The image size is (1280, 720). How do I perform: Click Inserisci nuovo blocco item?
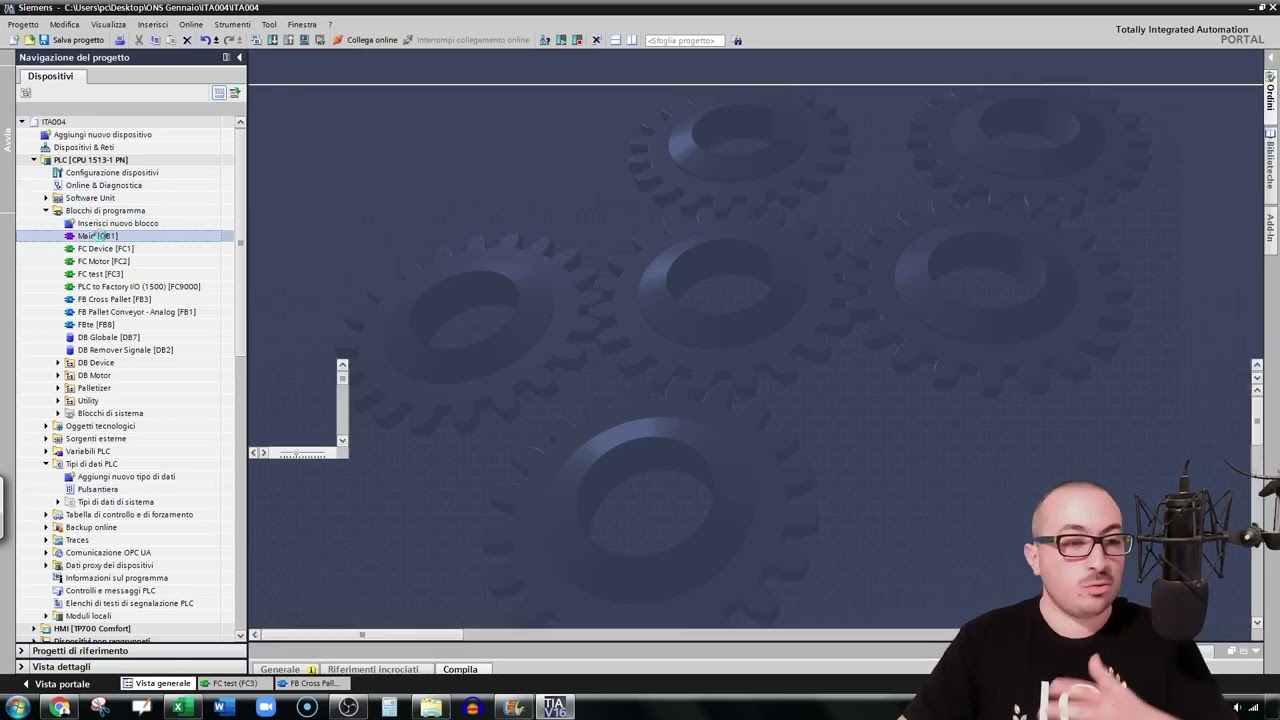coord(117,223)
